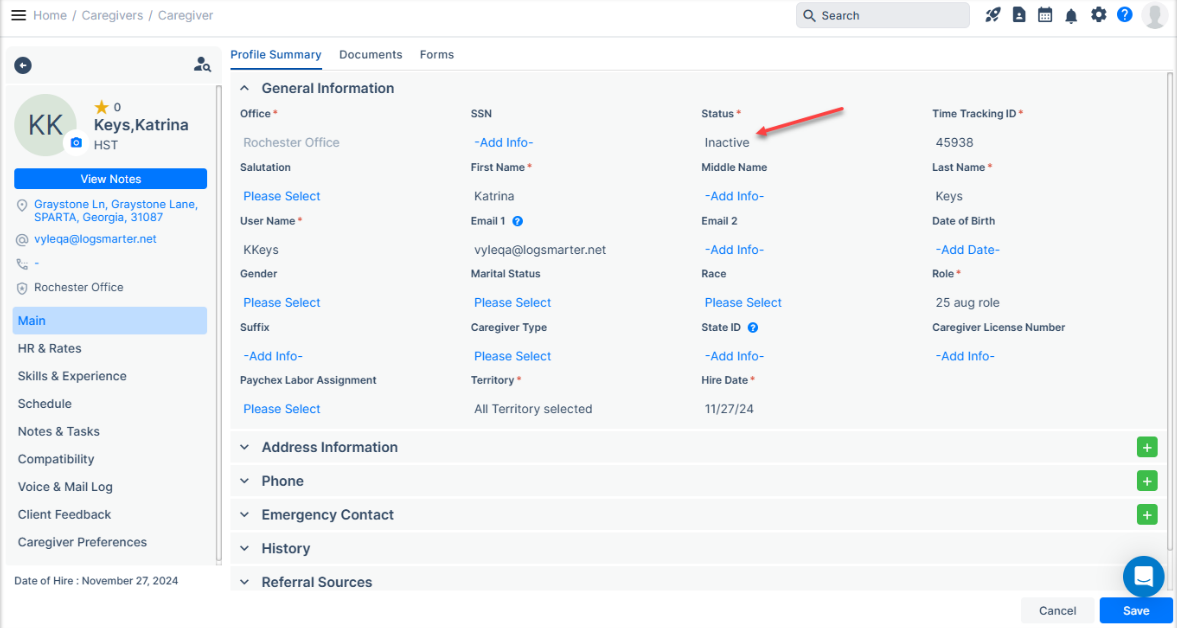Click the View Notes button
Image resolution: width=1177 pixels, height=628 pixels.
click(110, 179)
